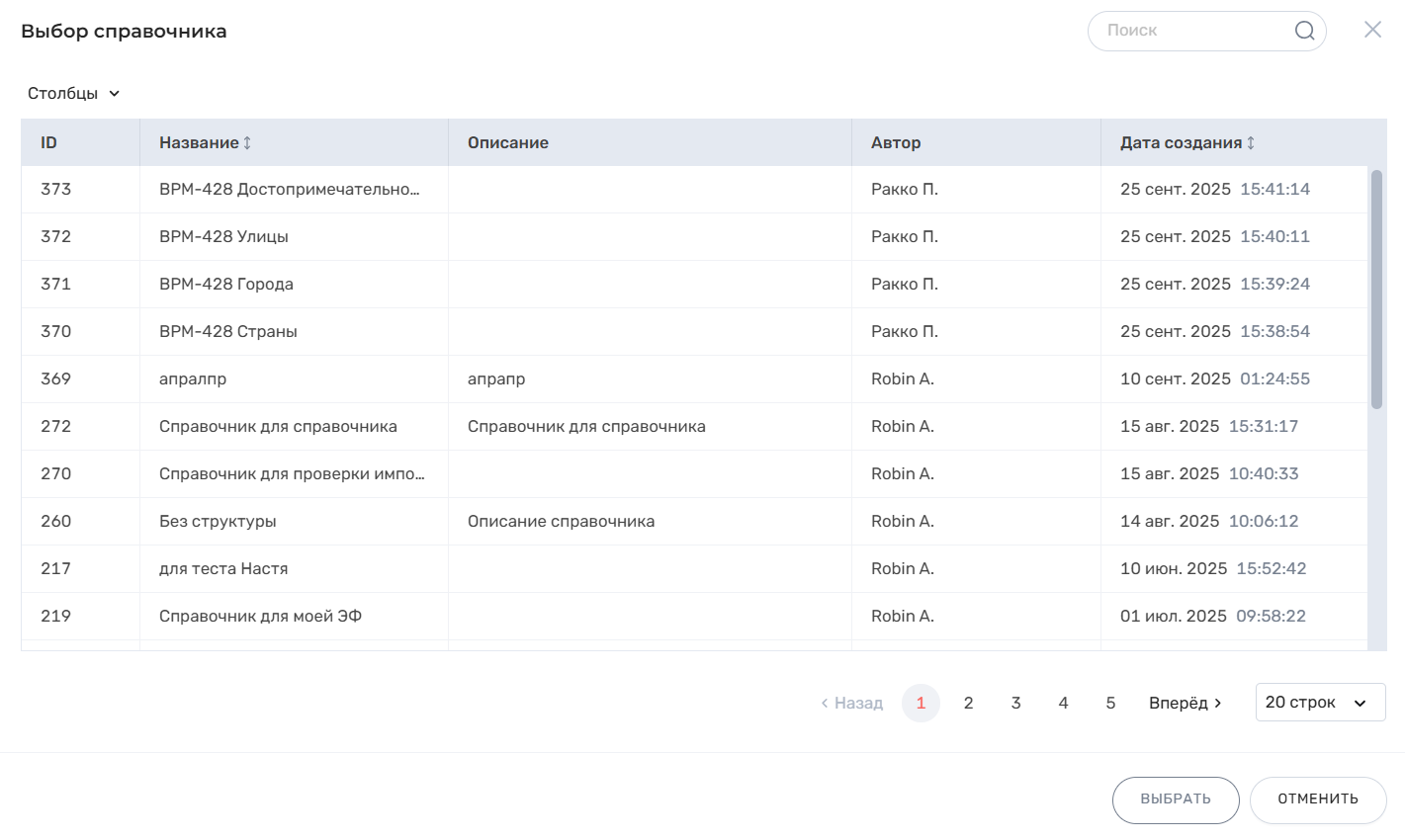Click the search magnifier icon

tap(1304, 31)
